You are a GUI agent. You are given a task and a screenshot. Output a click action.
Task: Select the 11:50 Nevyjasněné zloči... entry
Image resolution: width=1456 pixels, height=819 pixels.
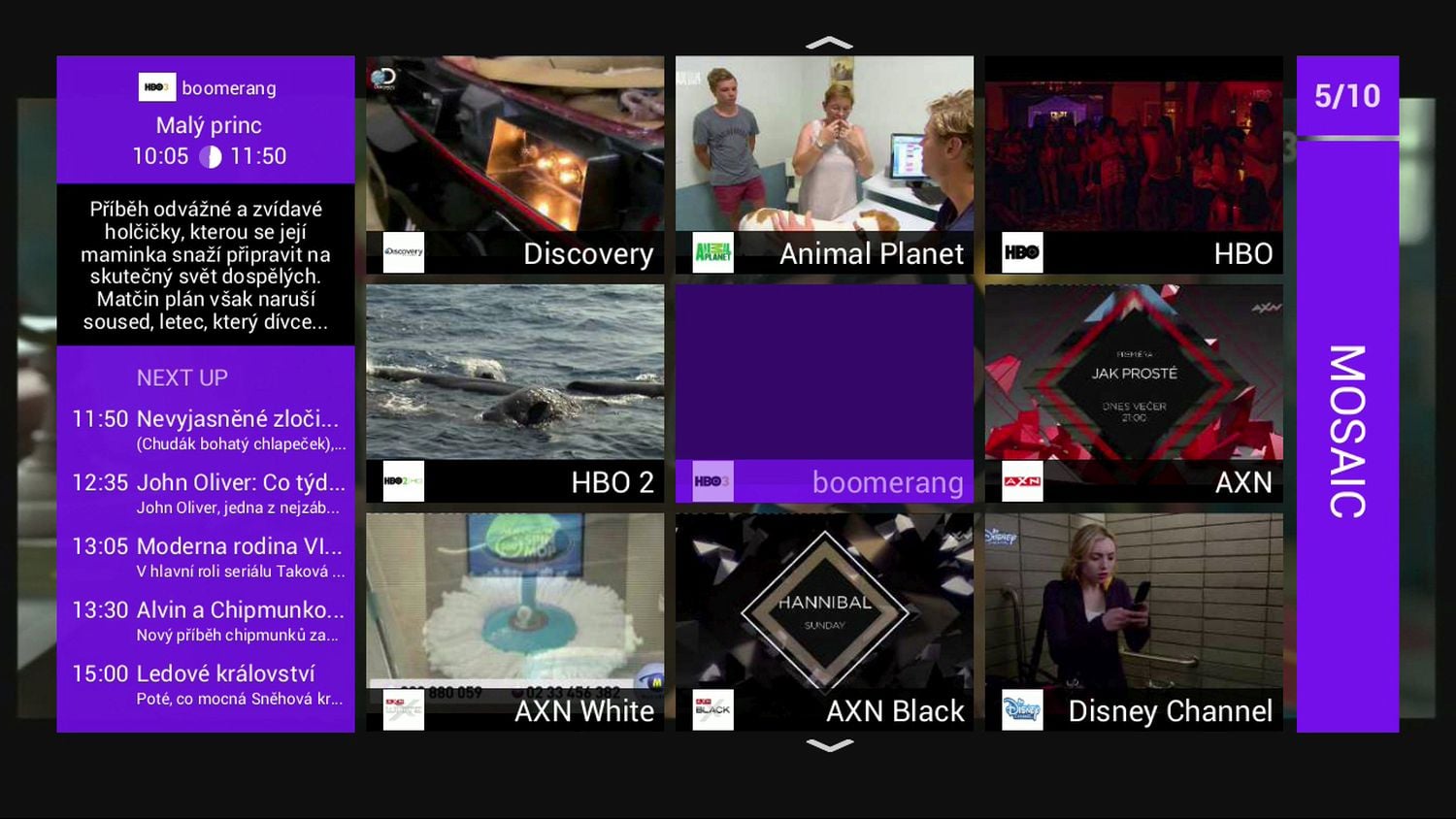tap(206, 430)
